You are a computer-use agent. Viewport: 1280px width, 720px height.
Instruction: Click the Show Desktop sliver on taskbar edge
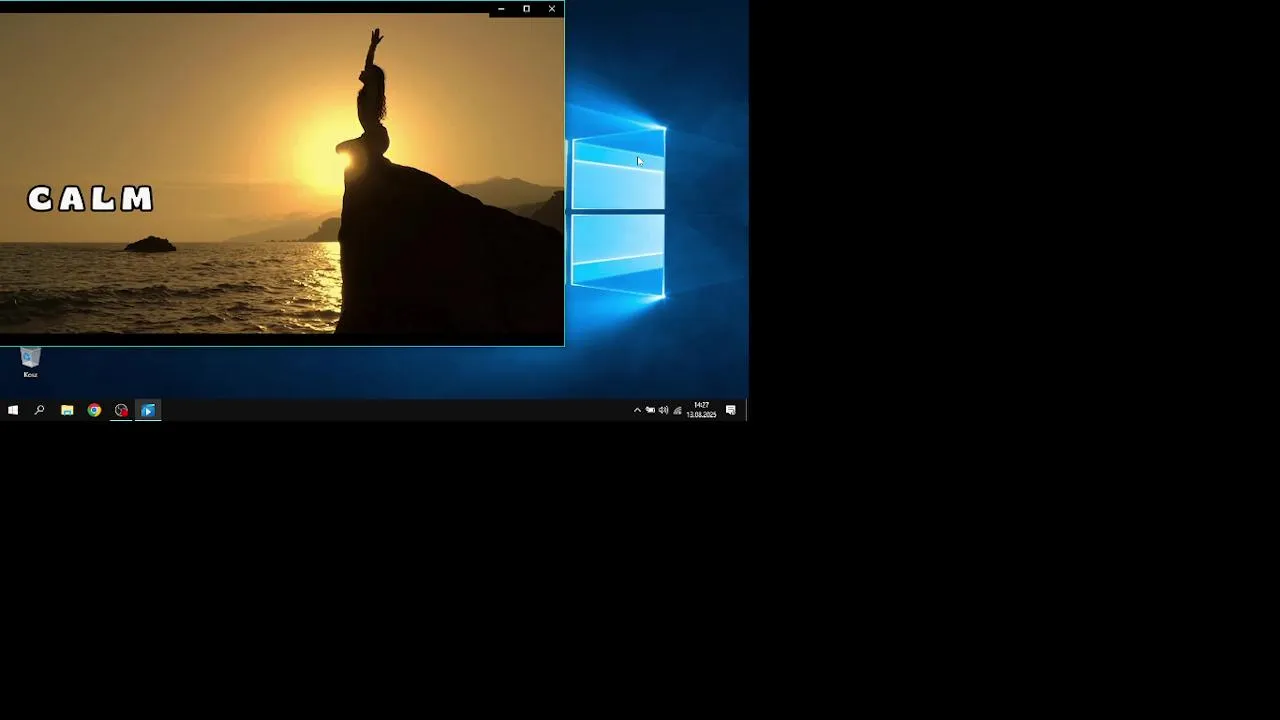tap(746, 410)
